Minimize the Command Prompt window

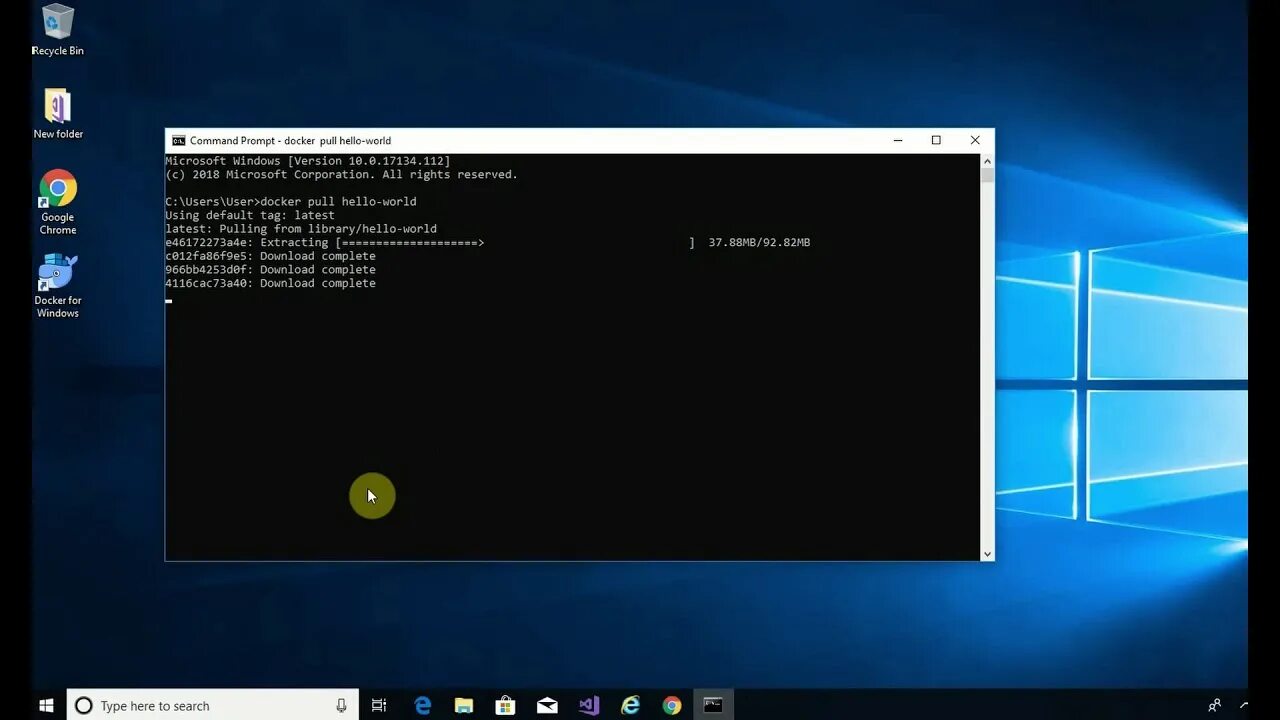coord(898,141)
